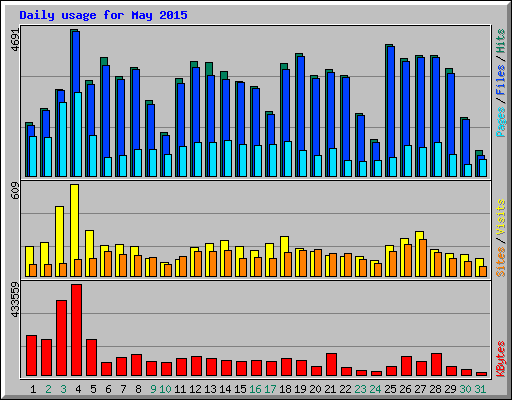Click day 30 on the x-axis

pyautogui.click(x=465, y=389)
